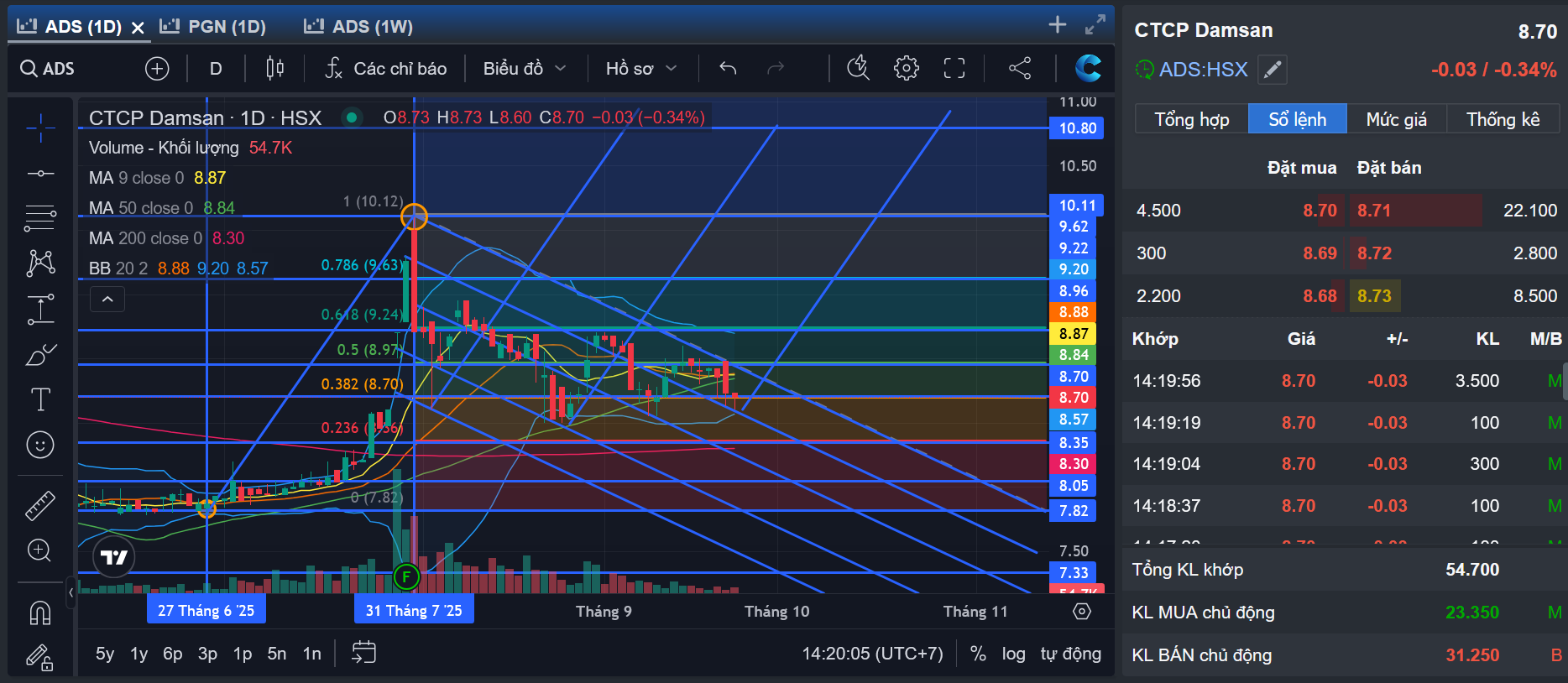The image size is (1568, 683).
Task: Open the Biểu đồ dropdown
Action: [525, 69]
